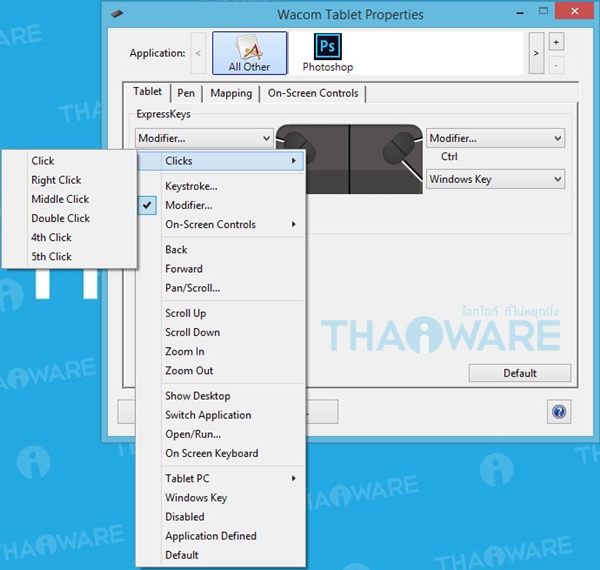Select Open/Run... from the menu
This screenshot has height=570, width=600.
click(x=220, y=434)
